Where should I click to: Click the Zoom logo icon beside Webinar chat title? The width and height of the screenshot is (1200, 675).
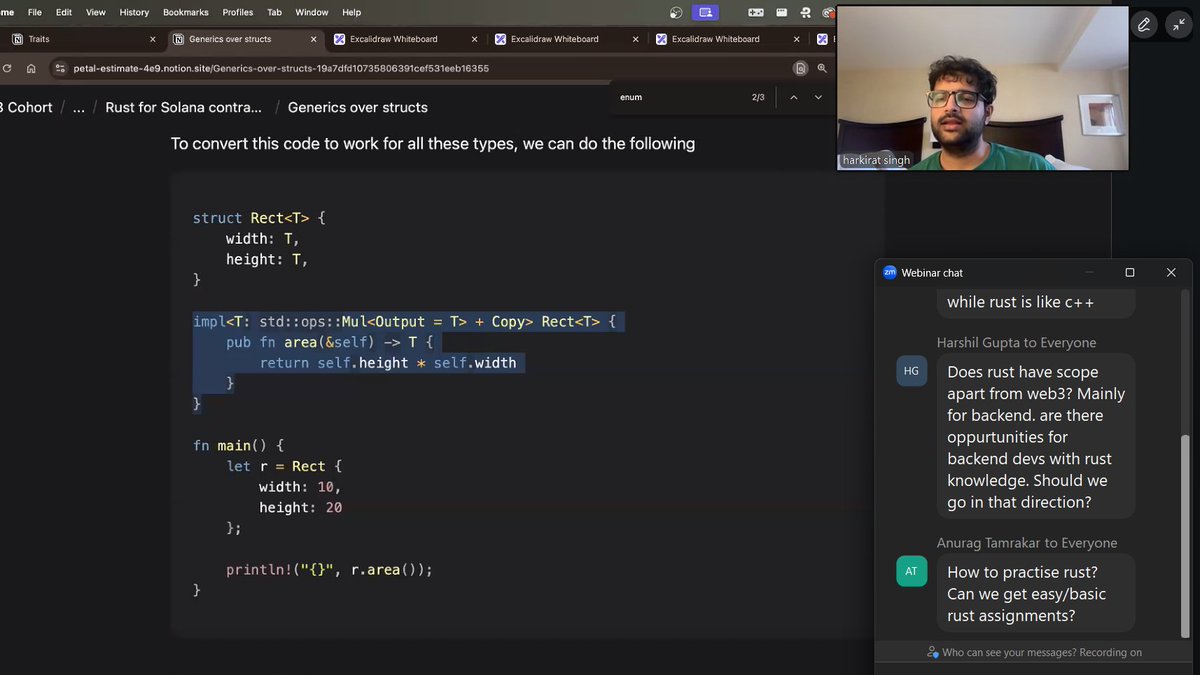[x=889, y=272]
